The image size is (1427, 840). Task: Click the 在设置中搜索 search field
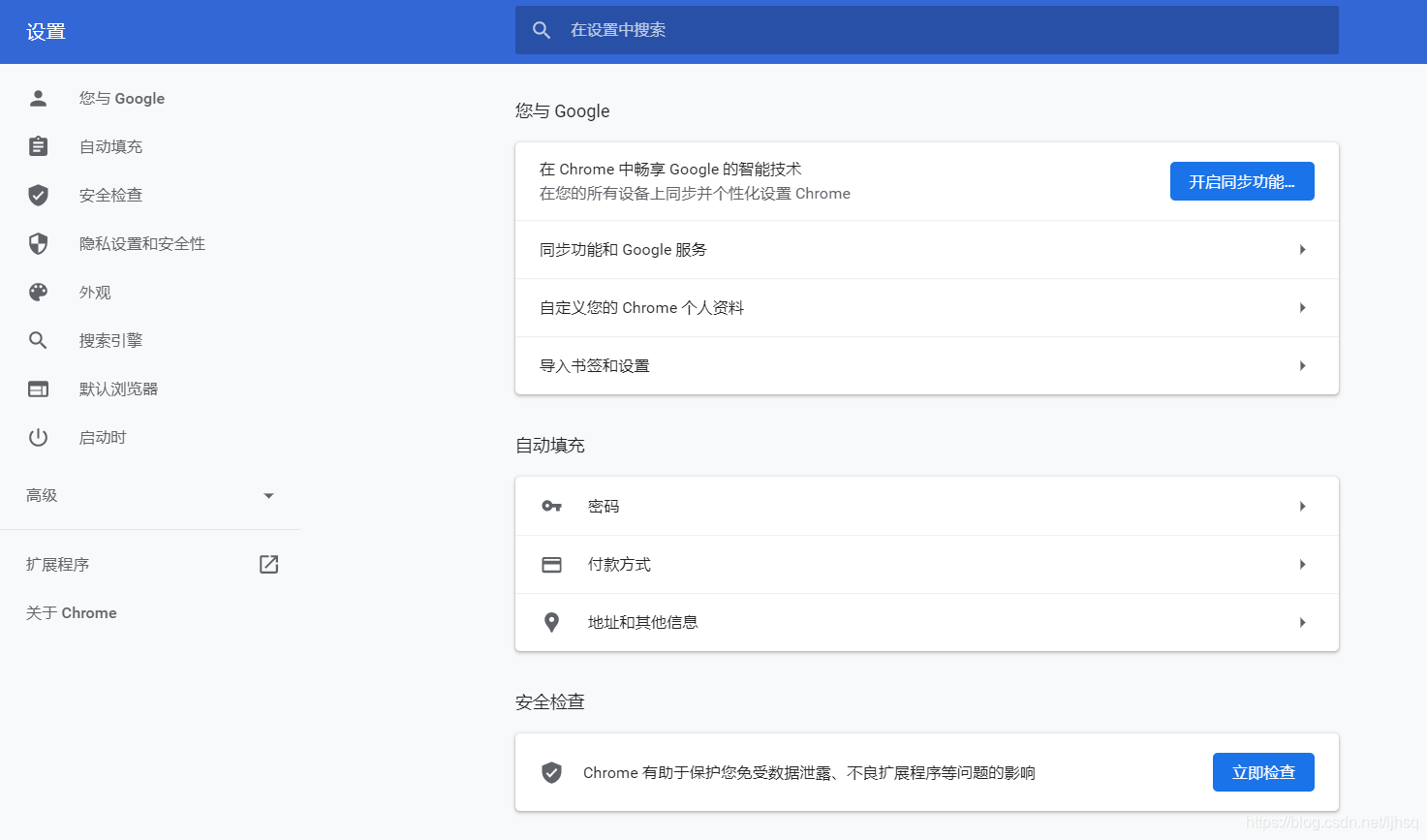pos(927,30)
